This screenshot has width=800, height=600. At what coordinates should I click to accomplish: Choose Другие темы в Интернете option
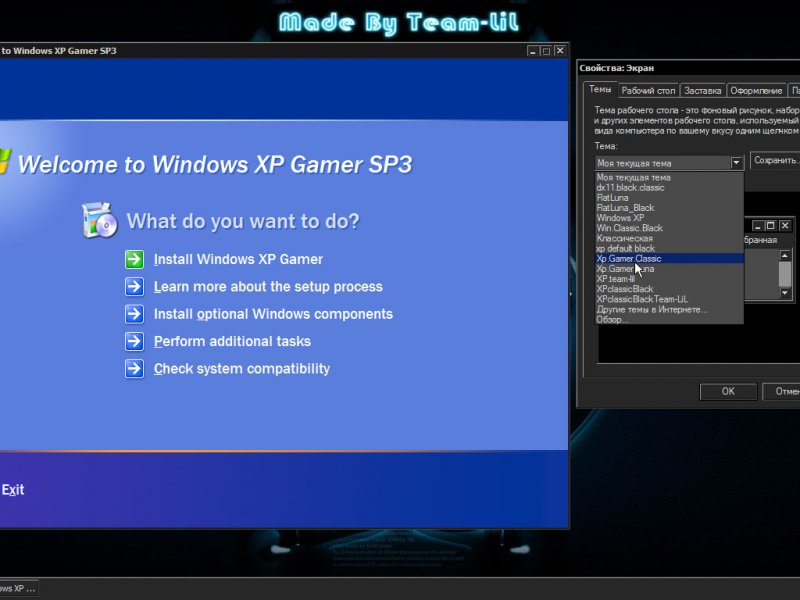click(x=669, y=310)
